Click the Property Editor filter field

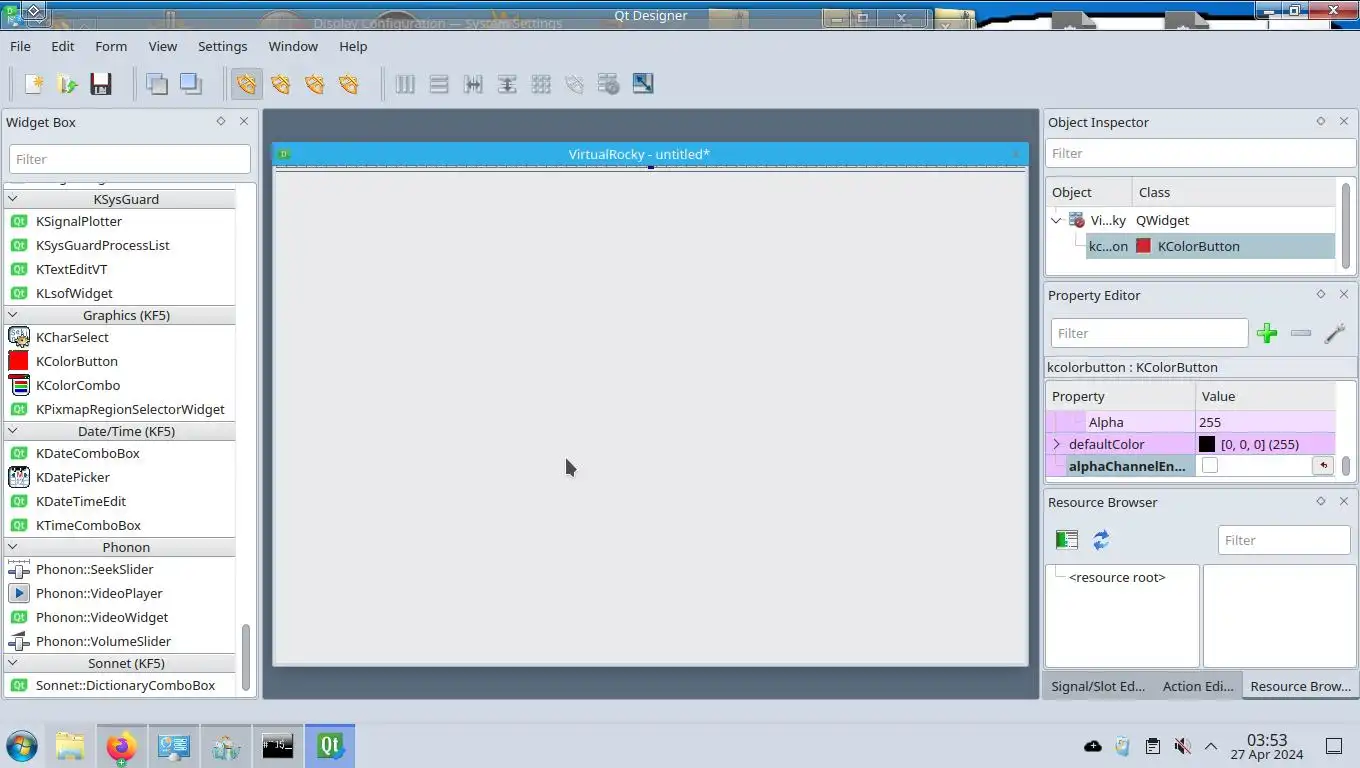pos(1149,333)
